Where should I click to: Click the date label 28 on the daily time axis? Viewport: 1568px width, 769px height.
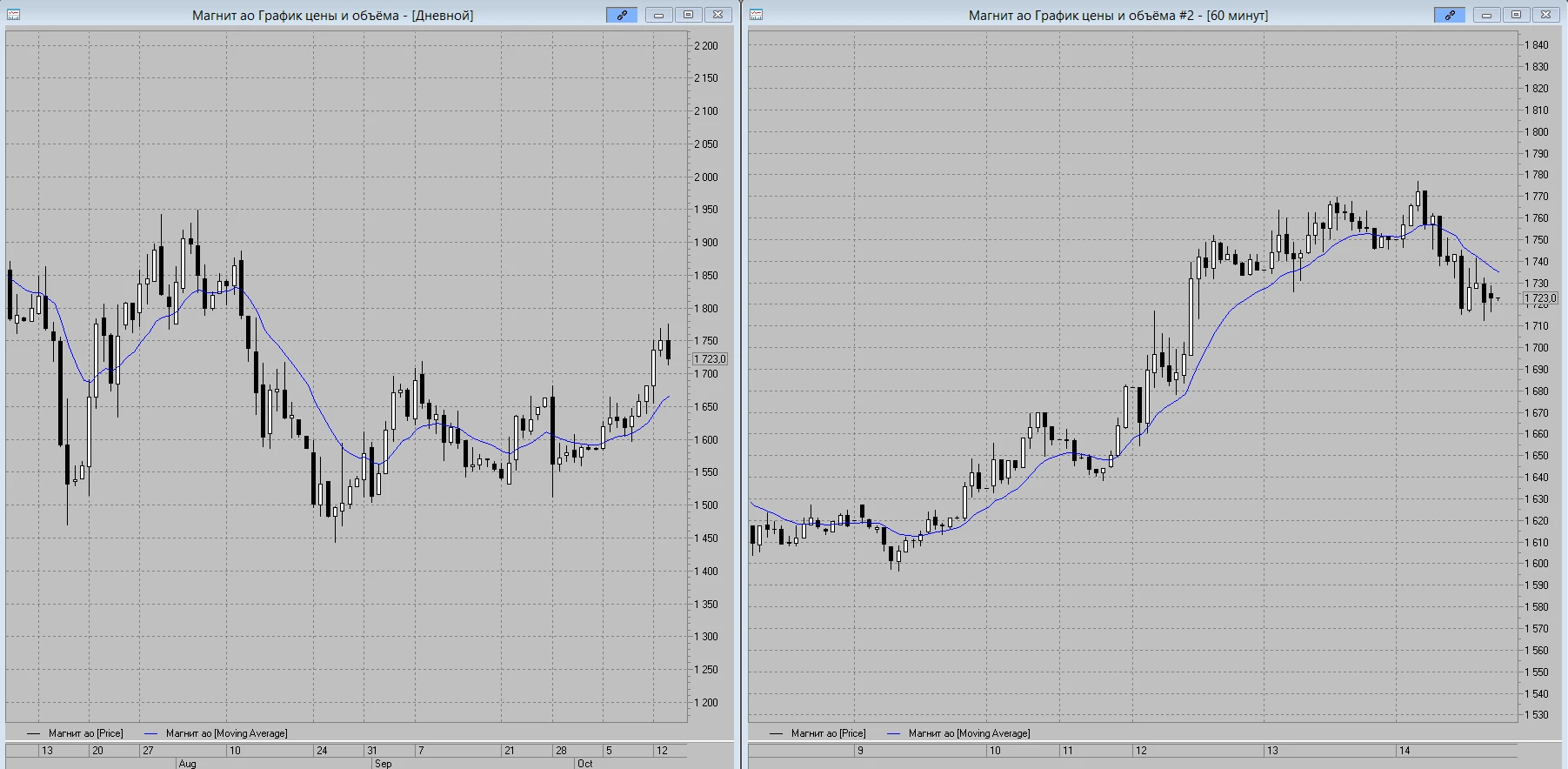(561, 751)
